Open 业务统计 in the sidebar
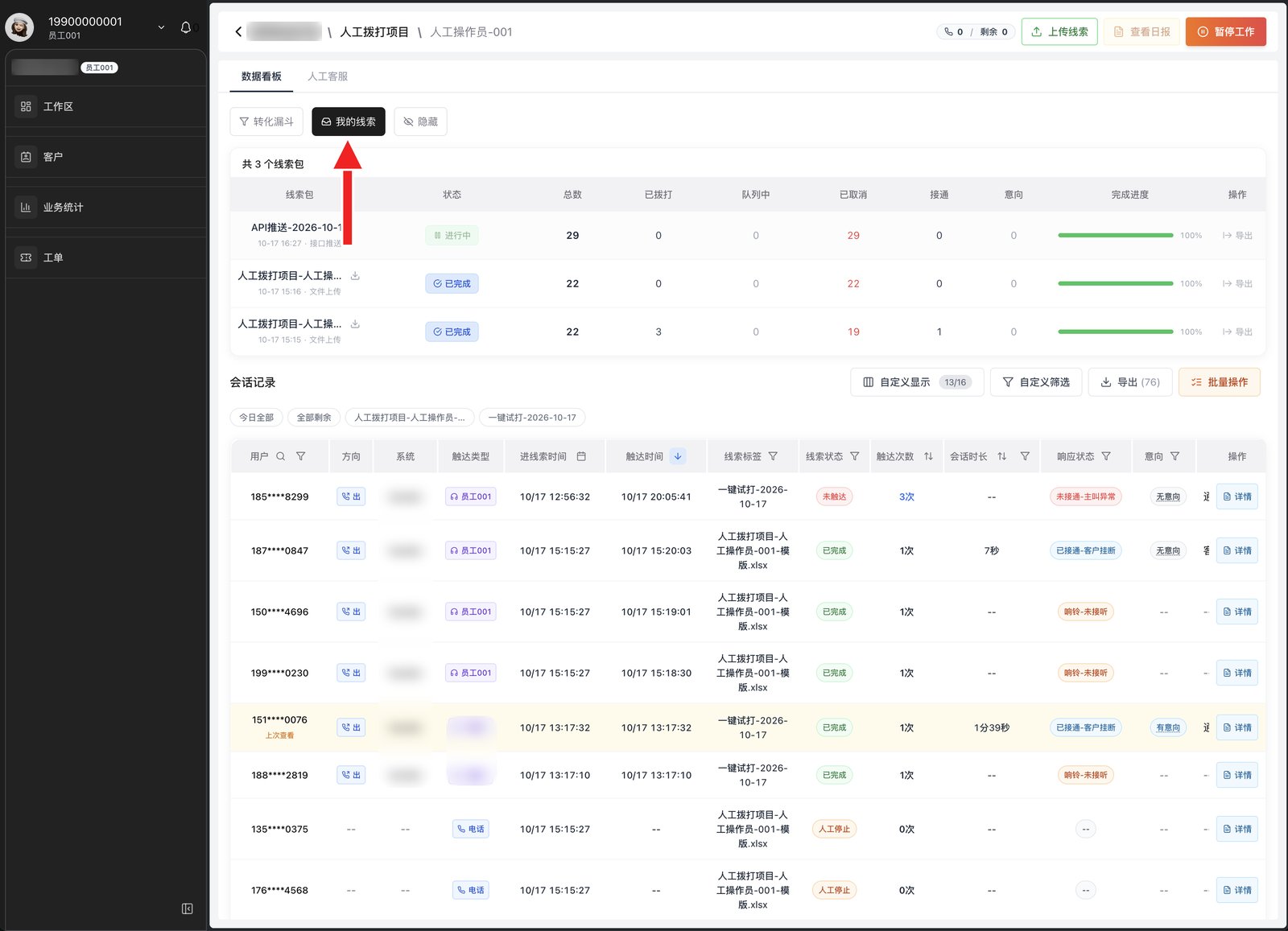This screenshot has width=1288, height=931. pyautogui.click(x=105, y=207)
